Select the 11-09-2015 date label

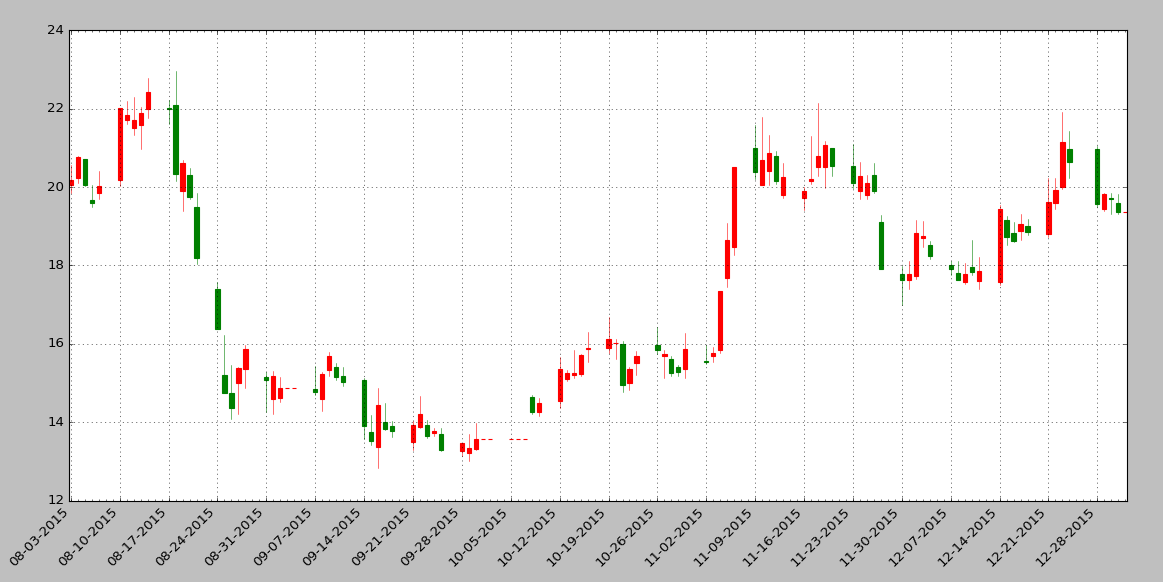[x=723, y=537]
